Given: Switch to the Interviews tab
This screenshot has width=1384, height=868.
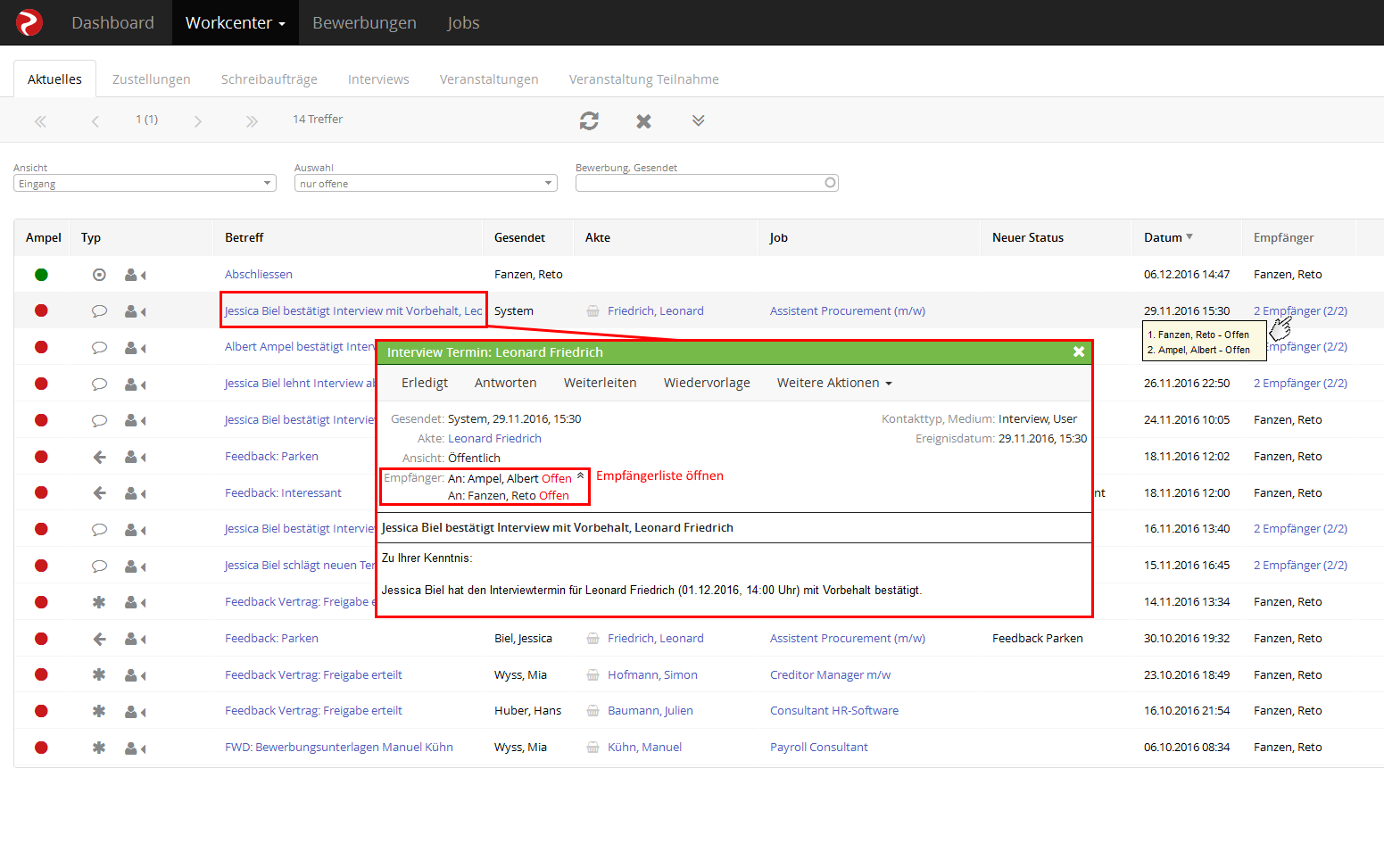Looking at the screenshot, I should 378,79.
